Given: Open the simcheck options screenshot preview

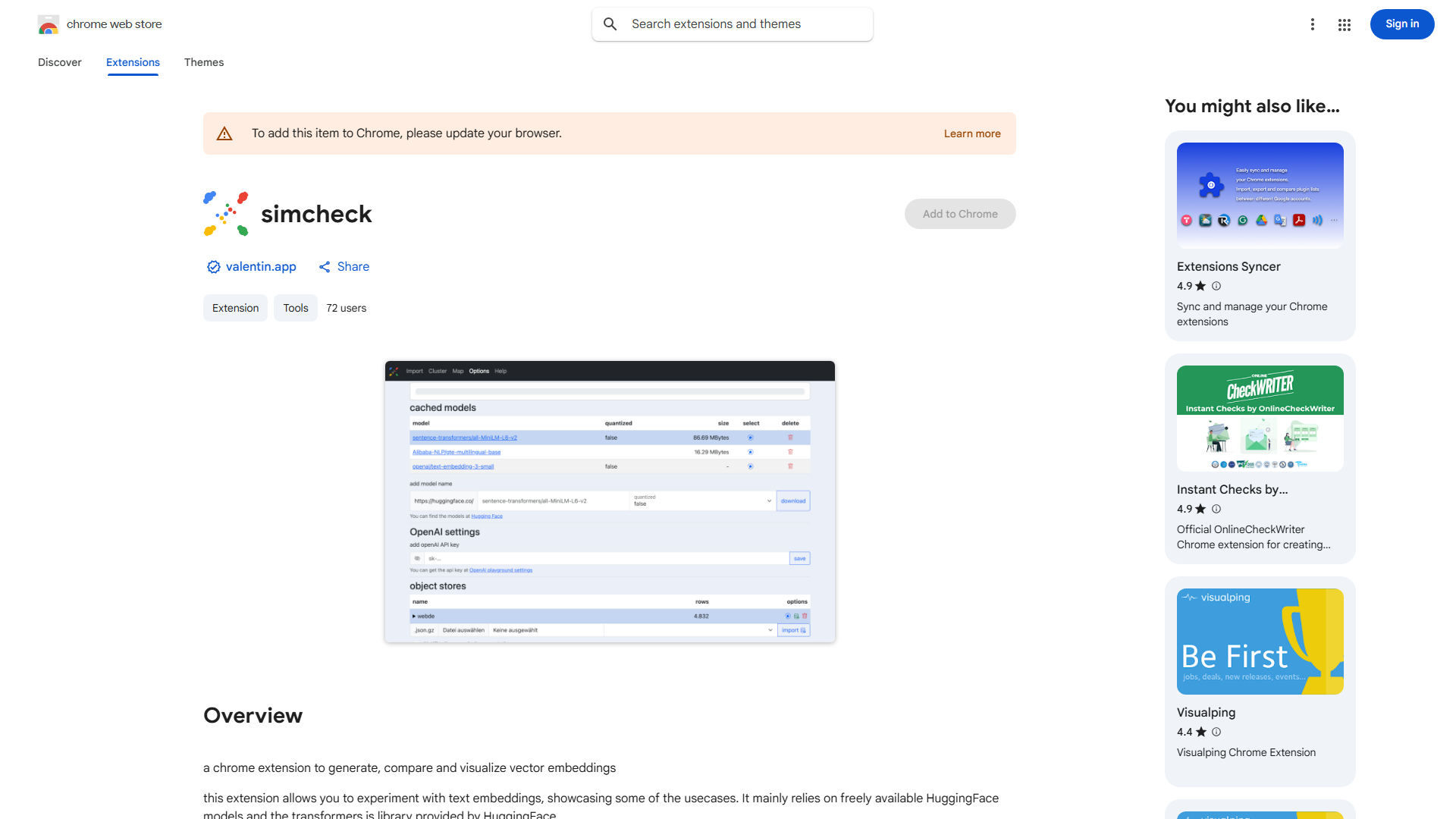Looking at the screenshot, I should pyautogui.click(x=610, y=502).
